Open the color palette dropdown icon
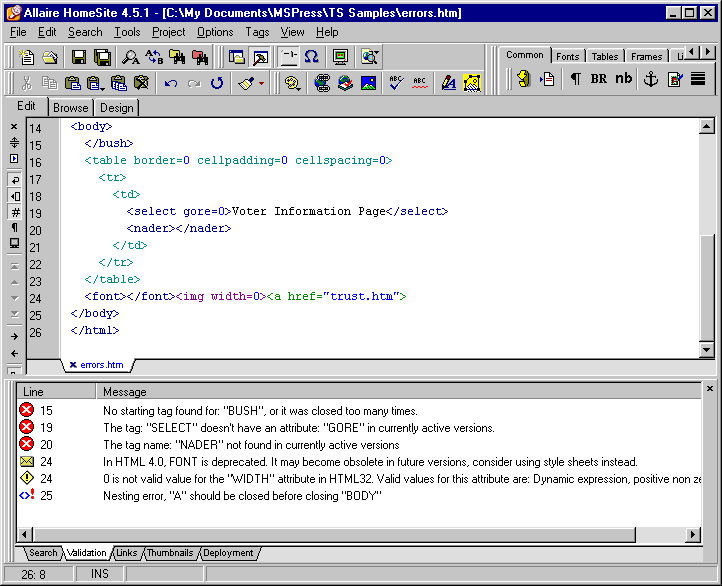Screen dimensions: 722x586 tap(292, 83)
